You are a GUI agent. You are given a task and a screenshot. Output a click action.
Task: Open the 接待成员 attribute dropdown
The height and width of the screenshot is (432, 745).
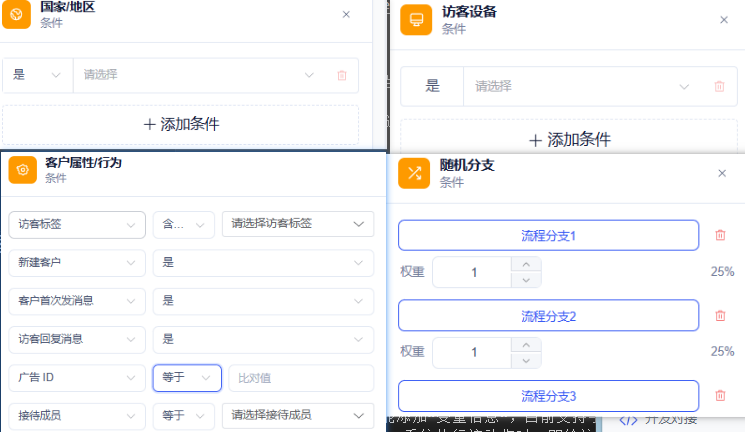click(x=77, y=416)
